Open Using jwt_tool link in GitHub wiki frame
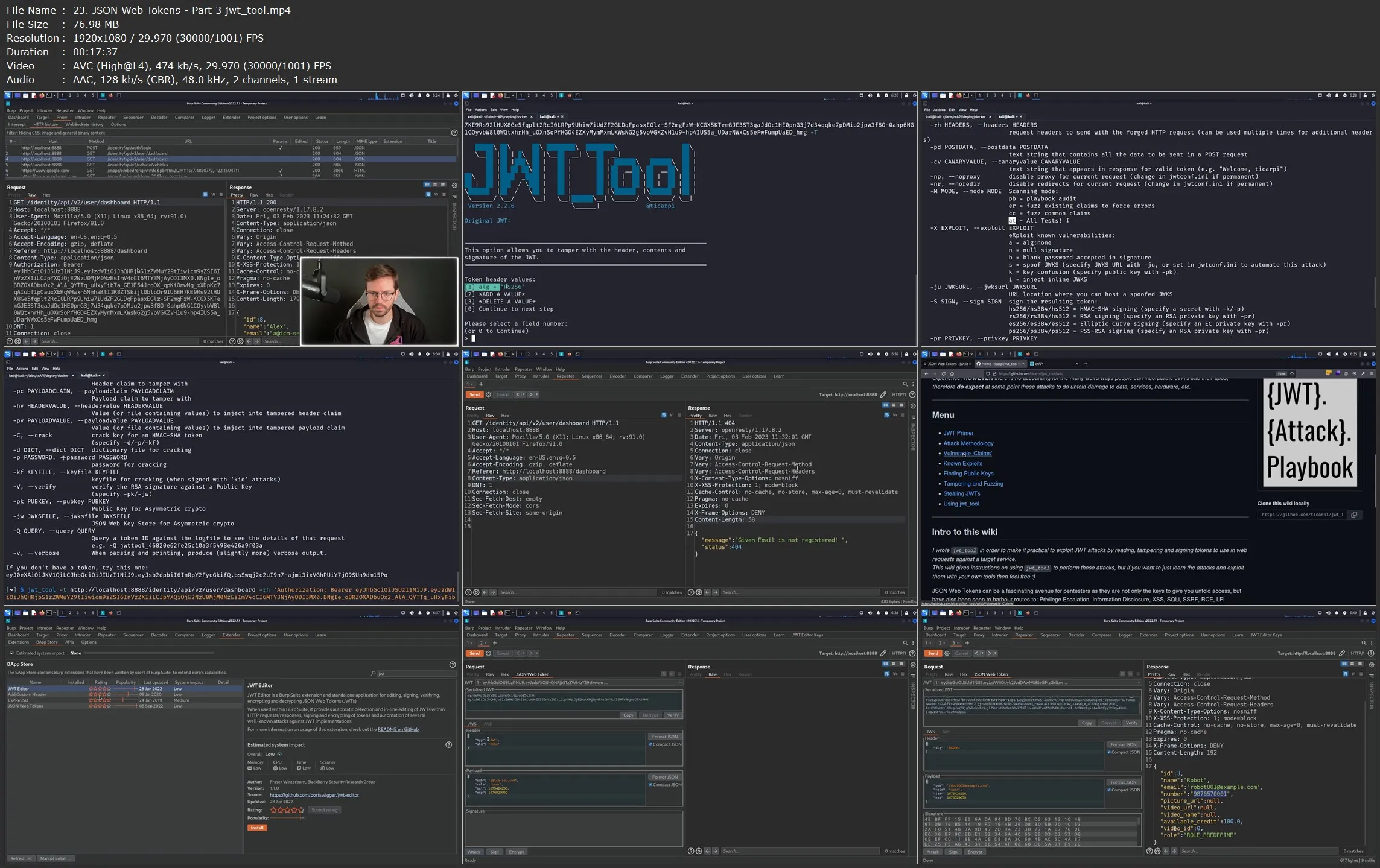The image size is (1380, 868). tap(961, 504)
